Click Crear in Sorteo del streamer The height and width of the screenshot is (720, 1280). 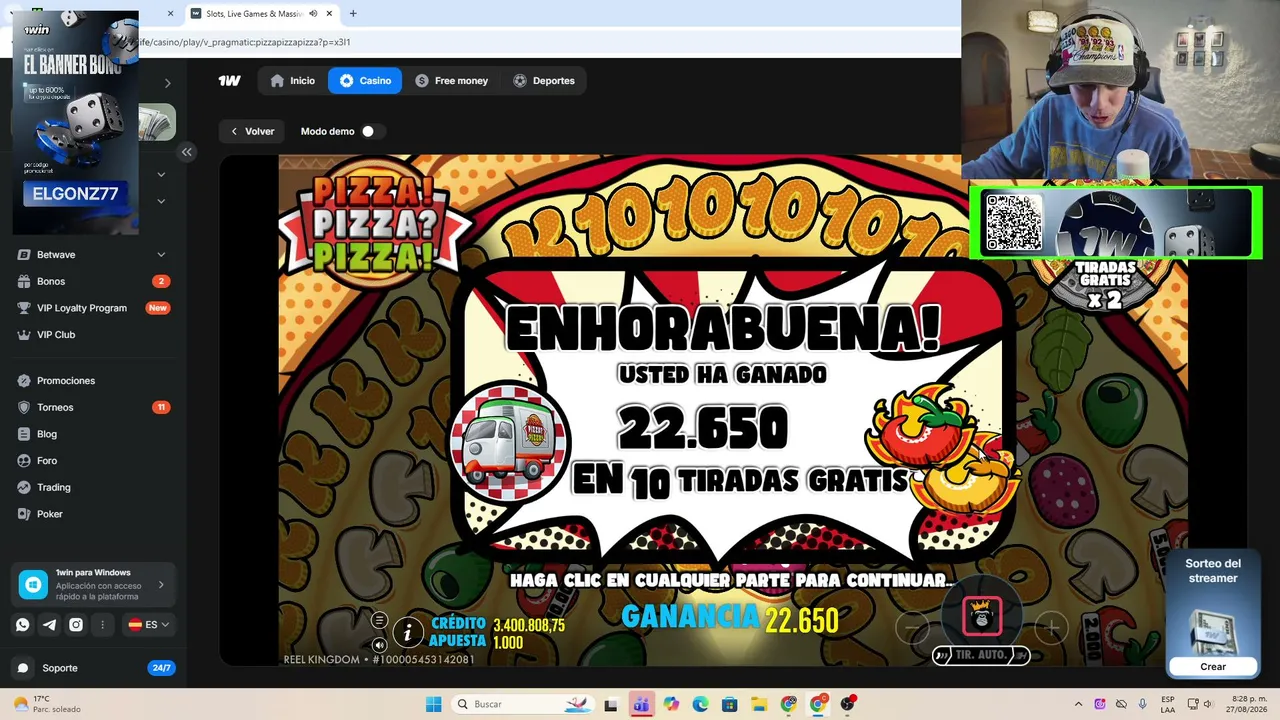click(x=1213, y=667)
